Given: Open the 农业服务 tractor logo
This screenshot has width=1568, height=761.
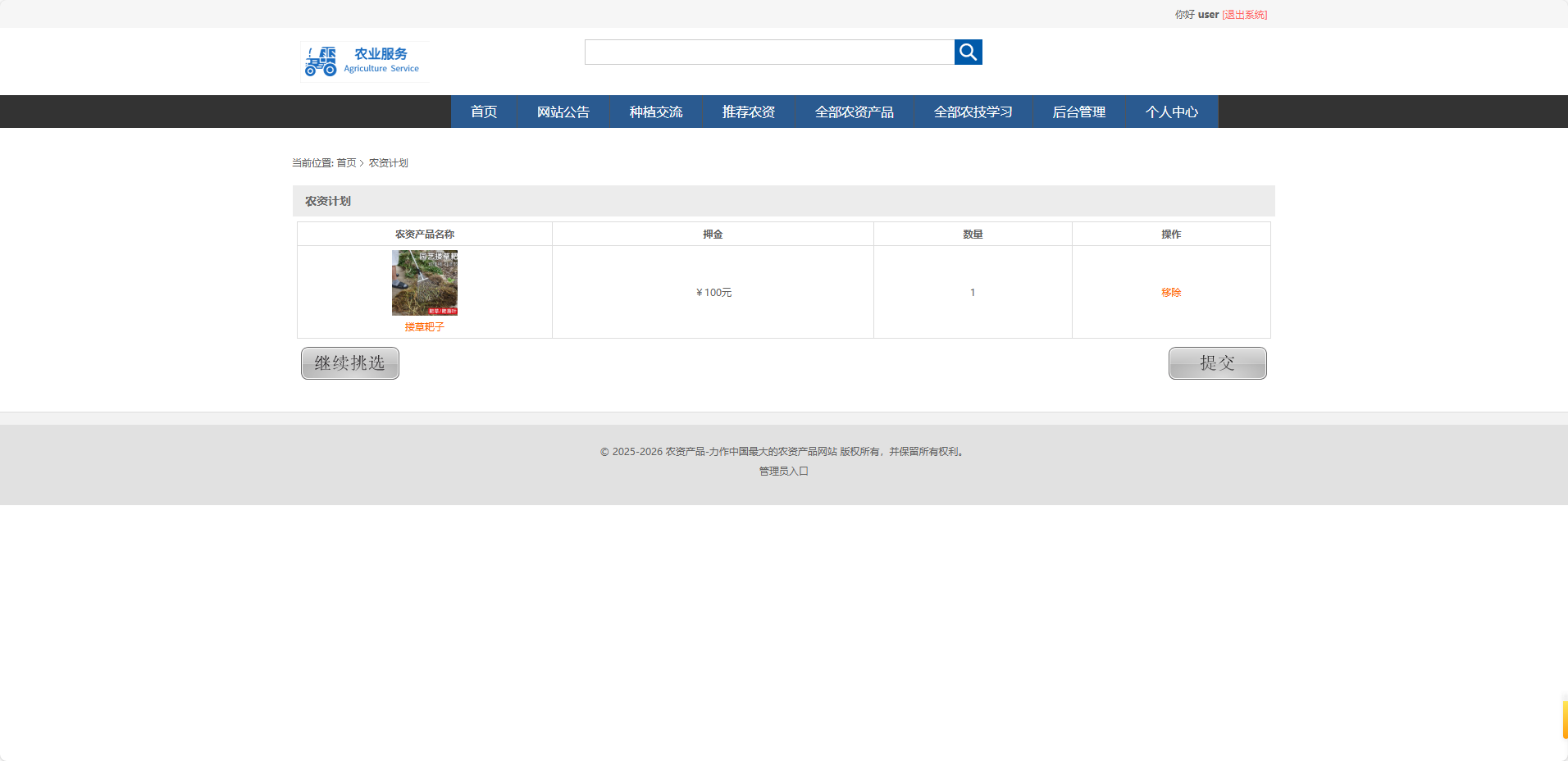Looking at the screenshot, I should pyautogui.click(x=365, y=62).
